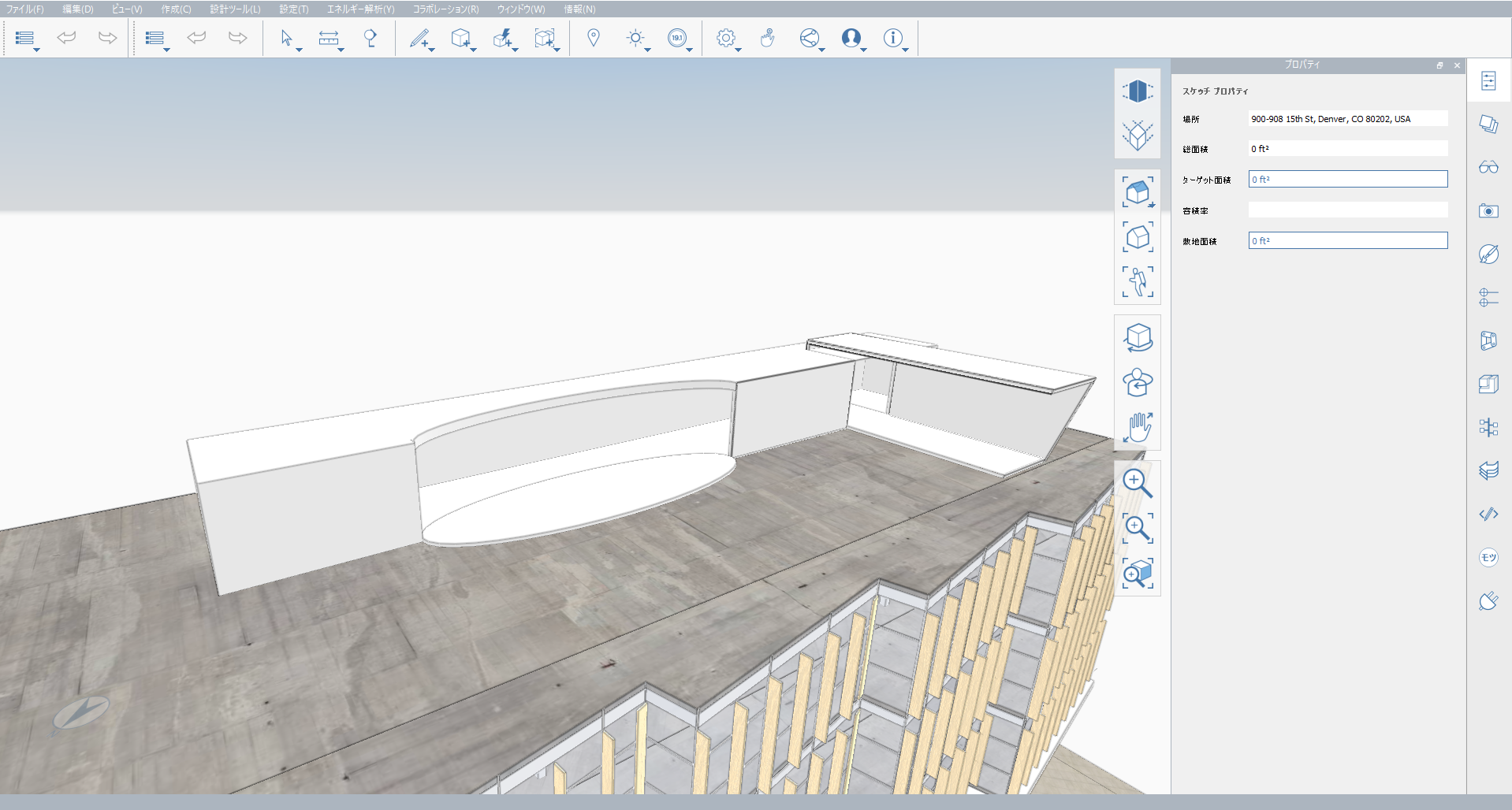This screenshot has height=810, width=1512.
Task: Grab the Pan hand tool
Action: coord(1138,428)
